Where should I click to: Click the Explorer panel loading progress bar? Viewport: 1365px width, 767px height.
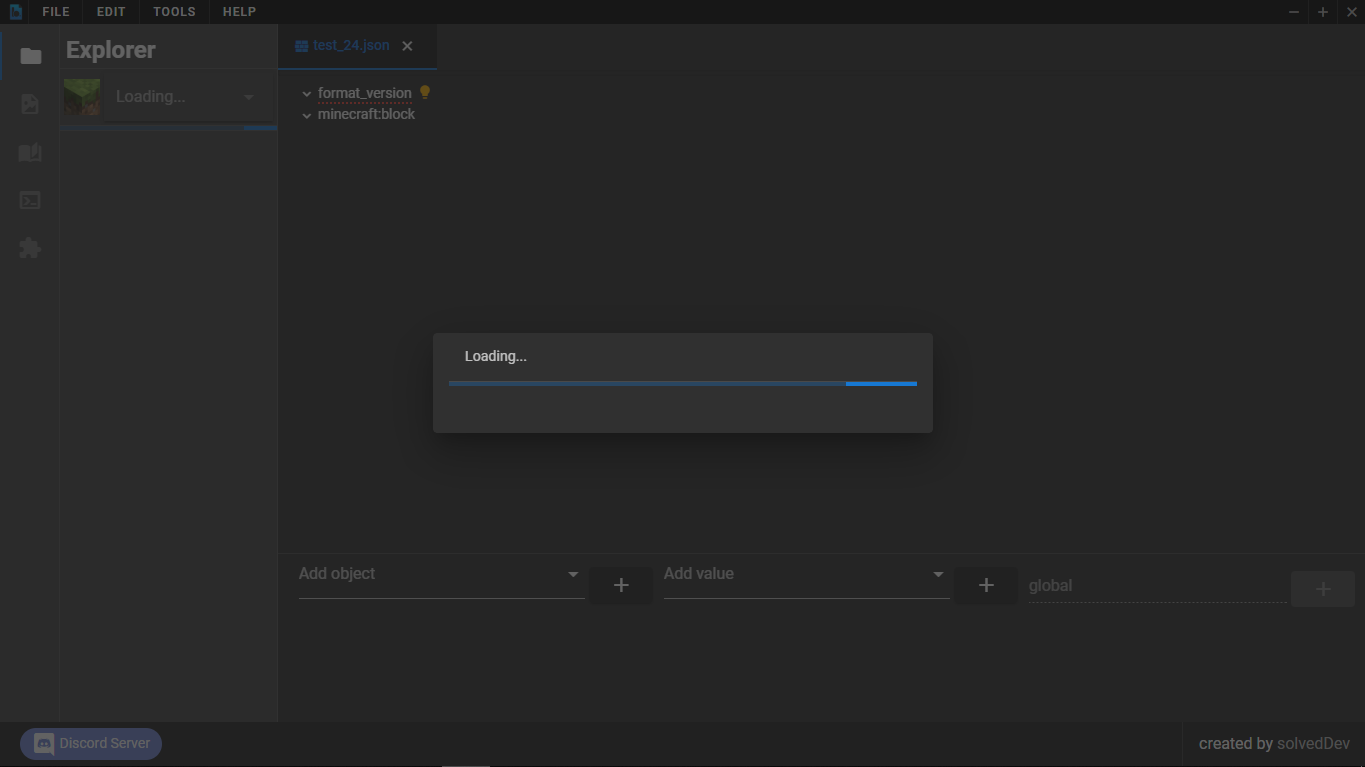170,128
